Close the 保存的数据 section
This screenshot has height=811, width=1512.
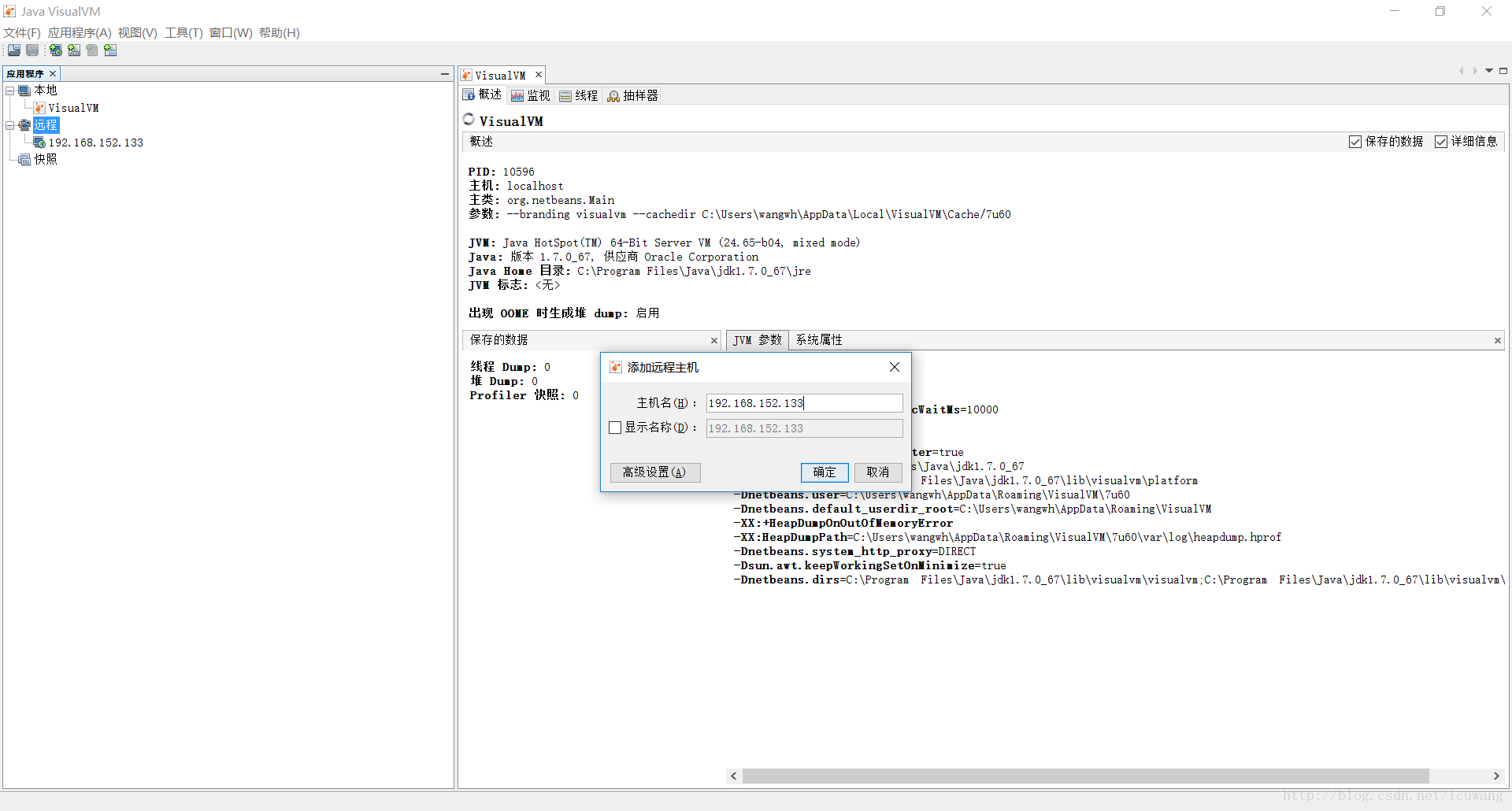(714, 341)
